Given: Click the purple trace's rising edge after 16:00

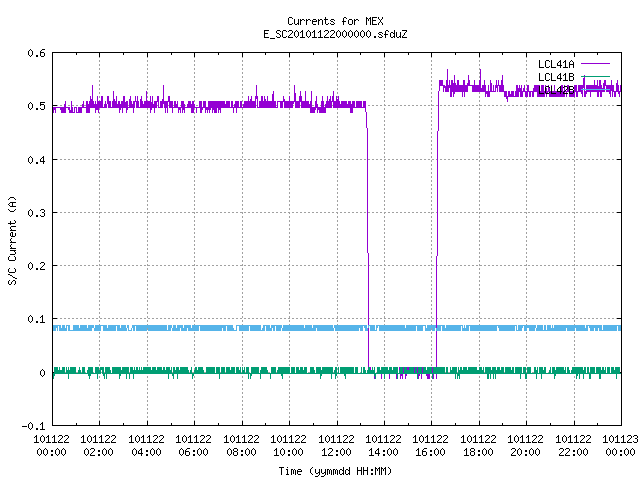Looking at the screenshot, I should pyautogui.click(x=437, y=229).
